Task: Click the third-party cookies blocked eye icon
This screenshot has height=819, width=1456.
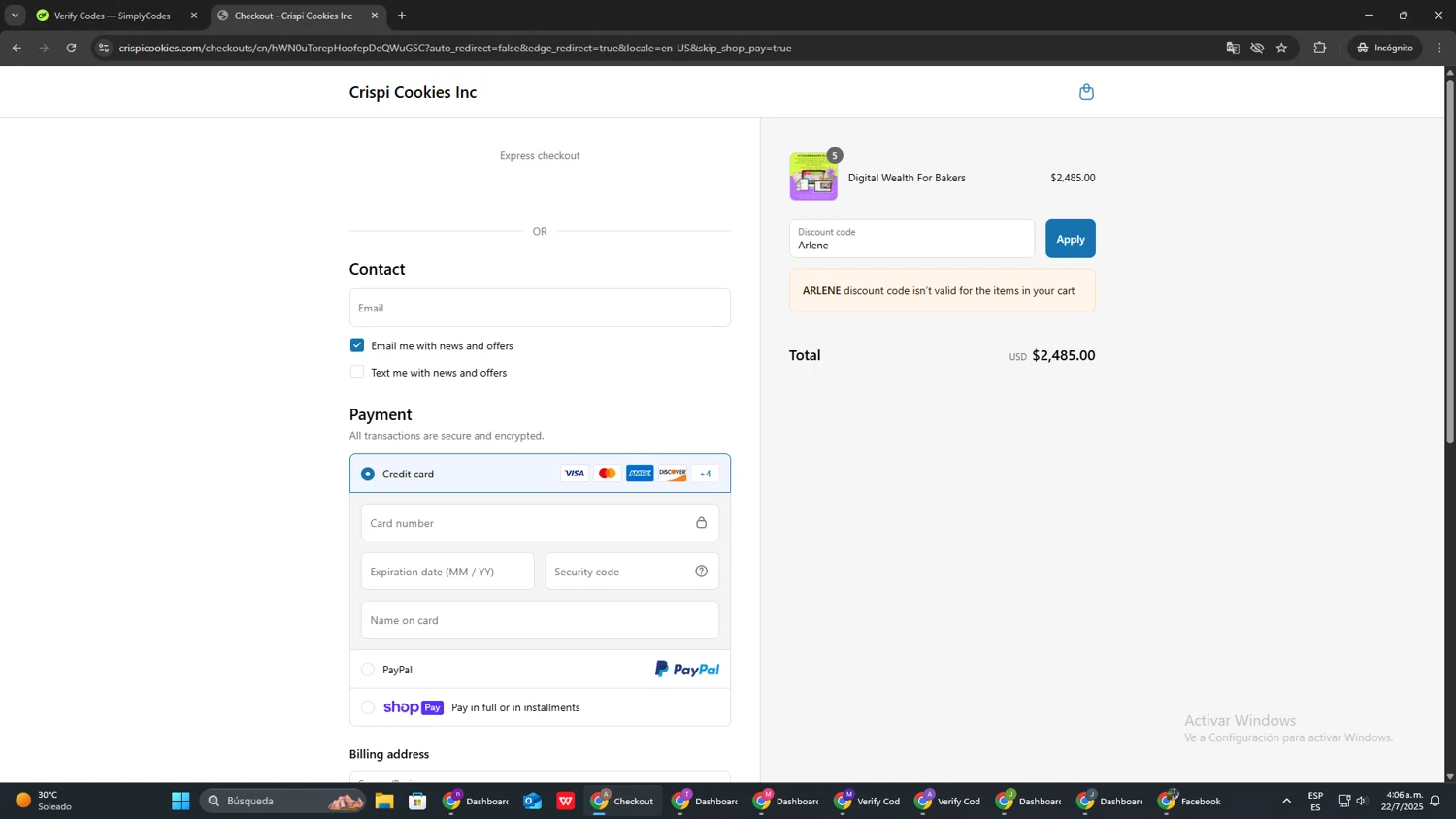Action: pyautogui.click(x=1257, y=48)
